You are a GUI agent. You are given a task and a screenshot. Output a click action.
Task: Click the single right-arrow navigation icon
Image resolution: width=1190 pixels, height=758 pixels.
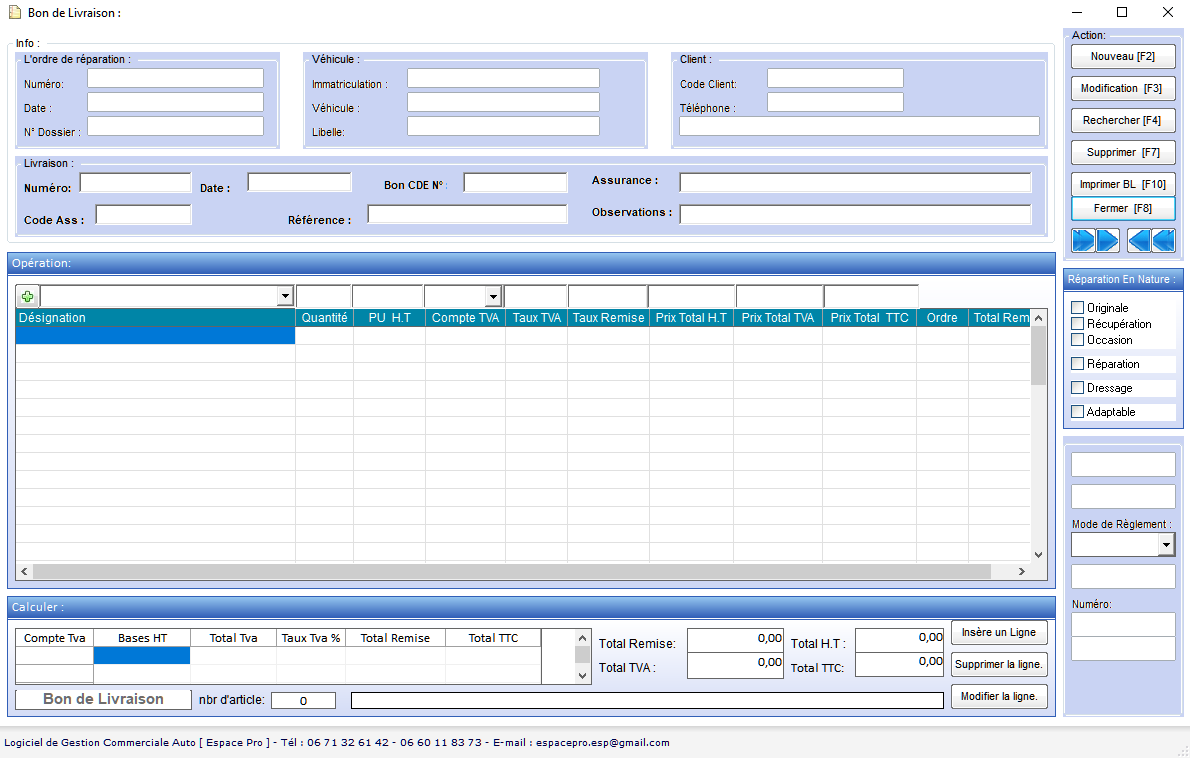pos(1108,241)
